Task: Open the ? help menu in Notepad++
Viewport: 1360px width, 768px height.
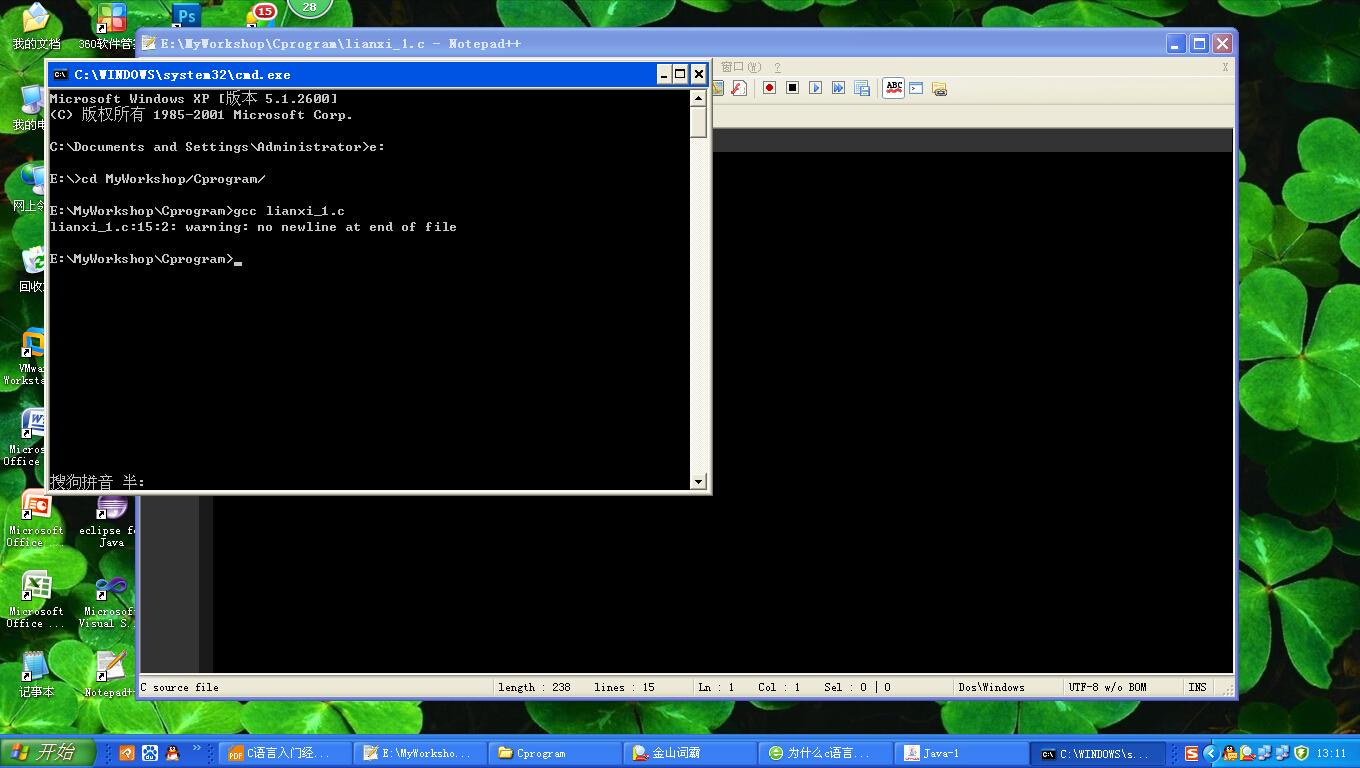Action: pos(777,67)
